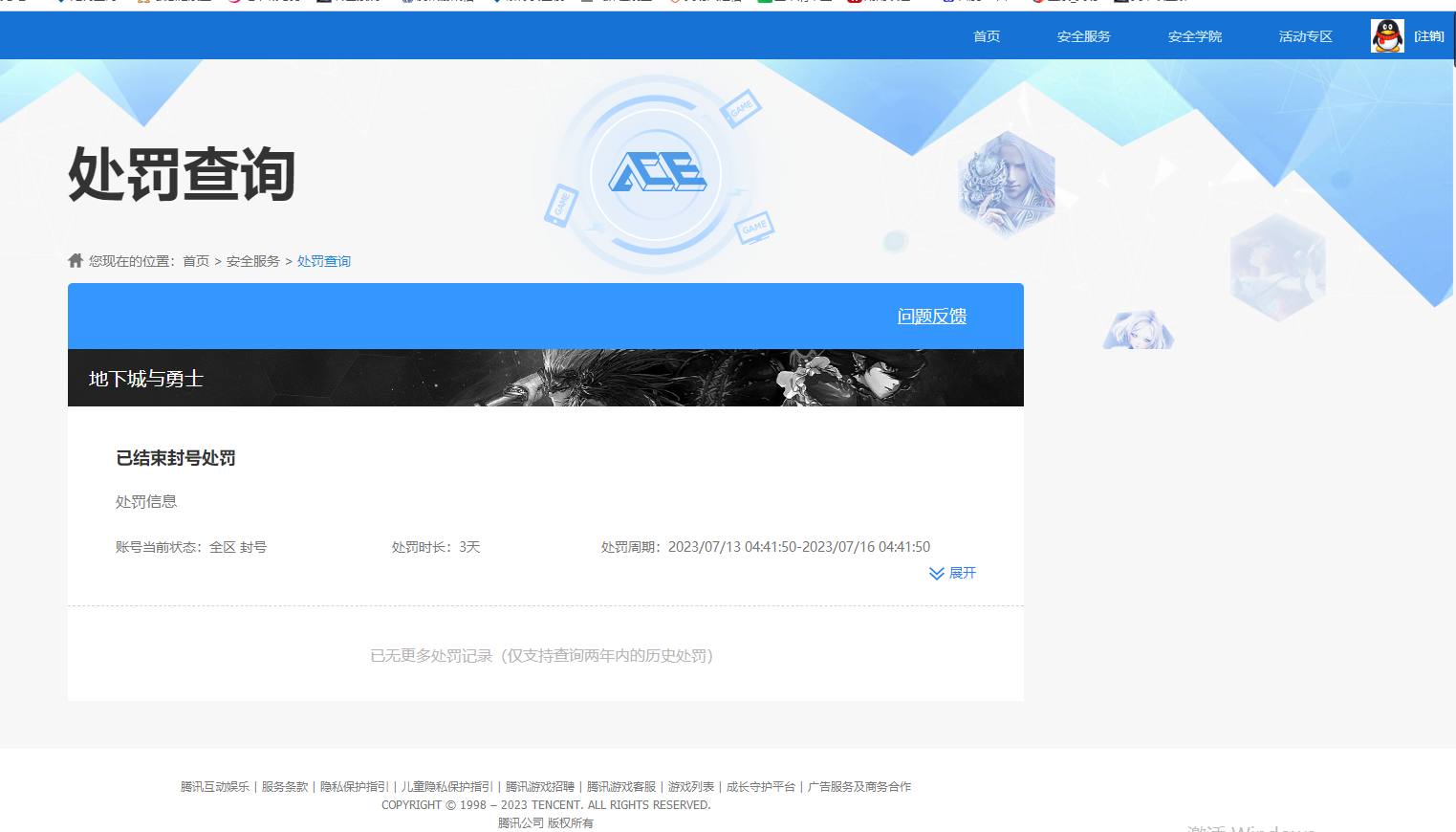Open the 活动专区 navigation menu
Screen dimensions: 1456x832
(x=1306, y=36)
